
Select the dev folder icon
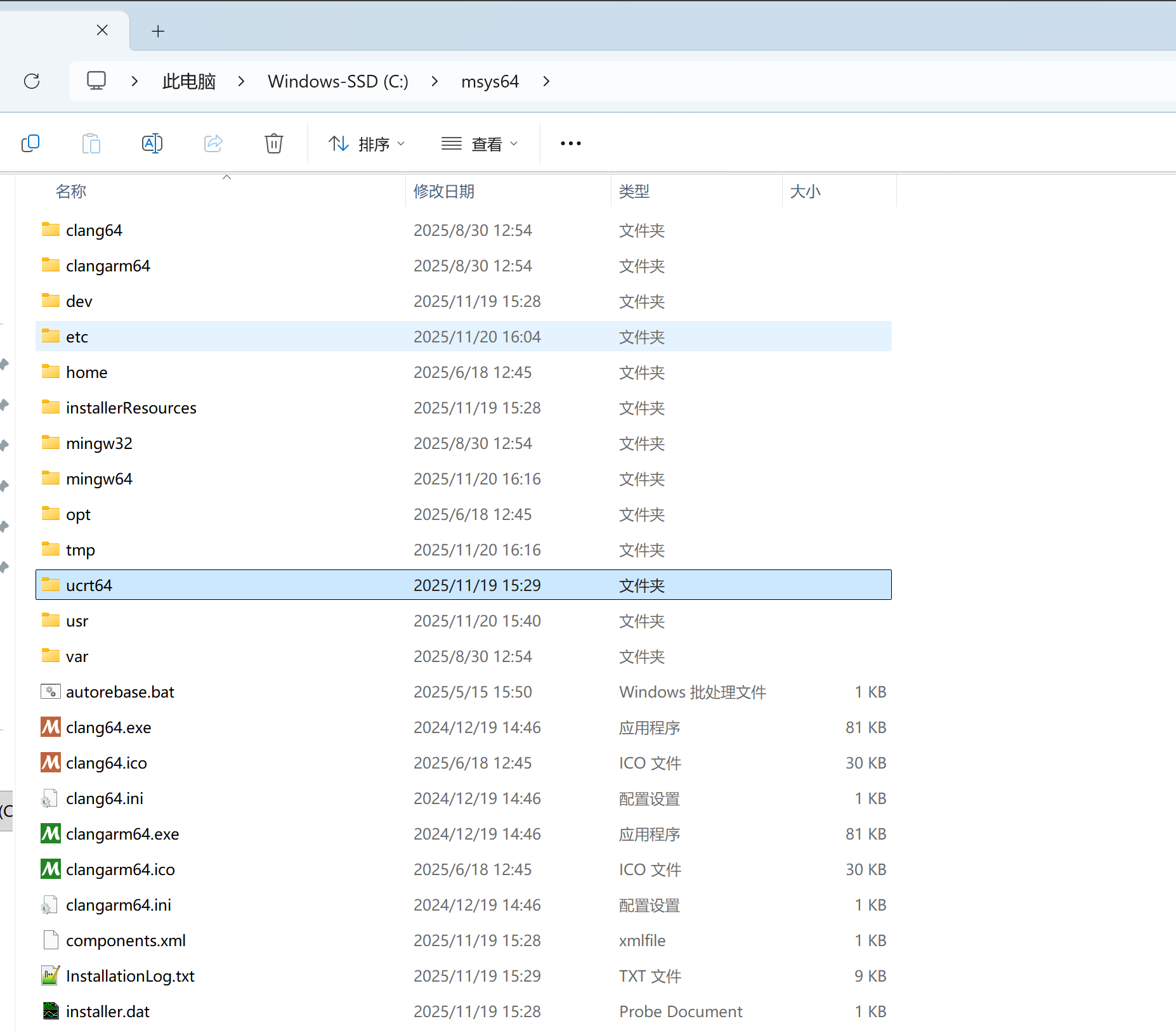(51, 301)
